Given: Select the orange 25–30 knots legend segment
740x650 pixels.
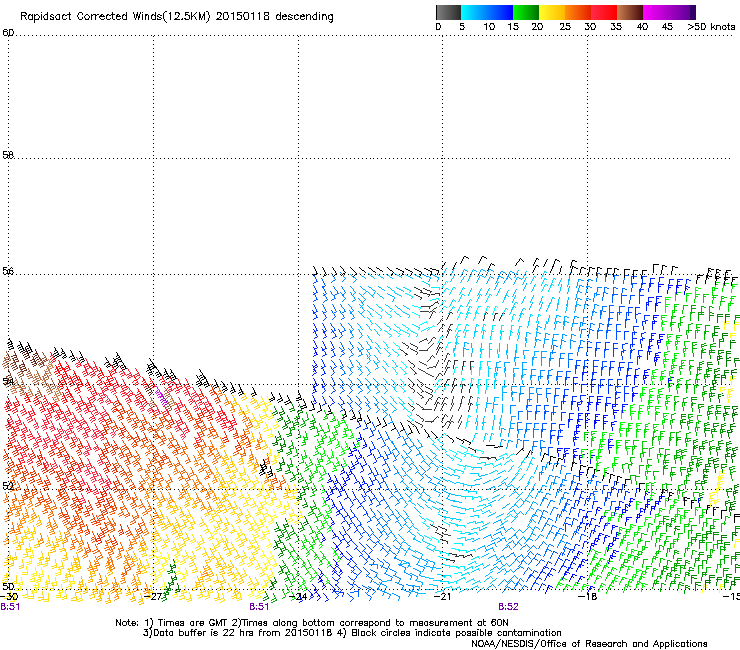Looking at the screenshot, I should [x=578, y=12].
